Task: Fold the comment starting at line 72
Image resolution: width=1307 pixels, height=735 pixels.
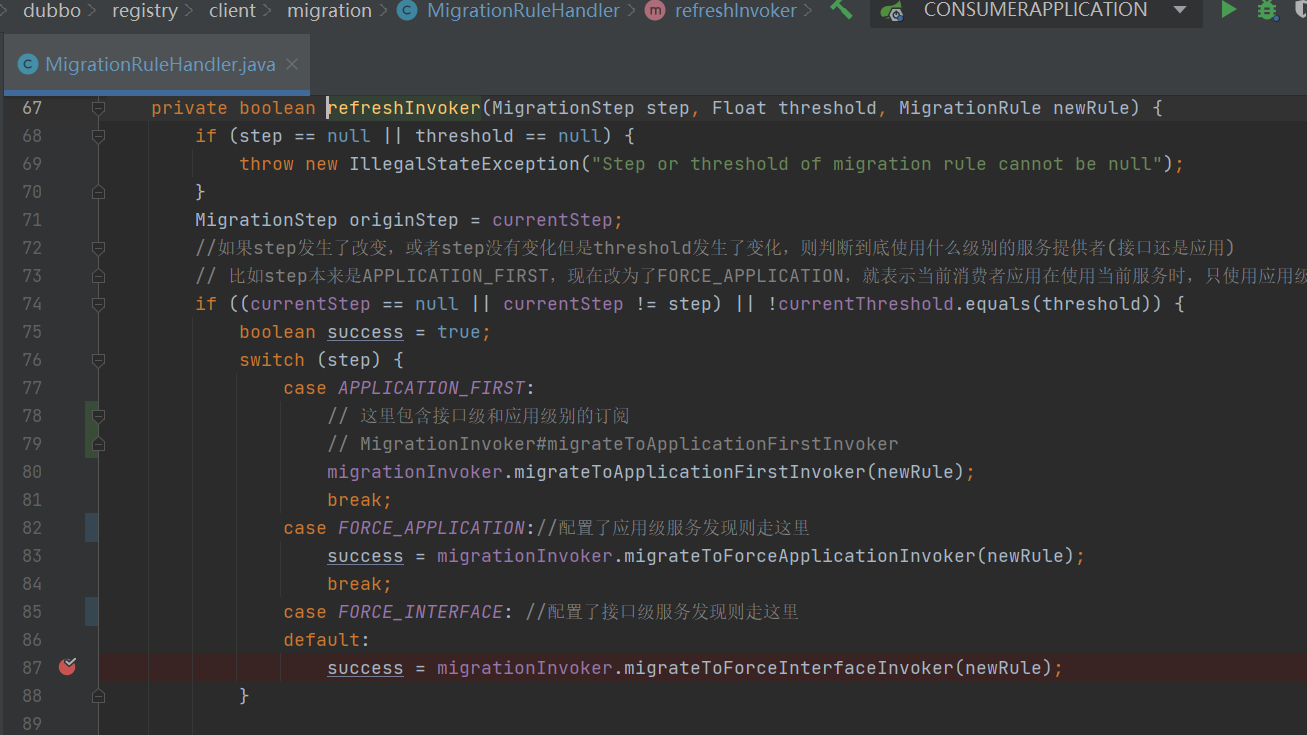Action: (98, 247)
